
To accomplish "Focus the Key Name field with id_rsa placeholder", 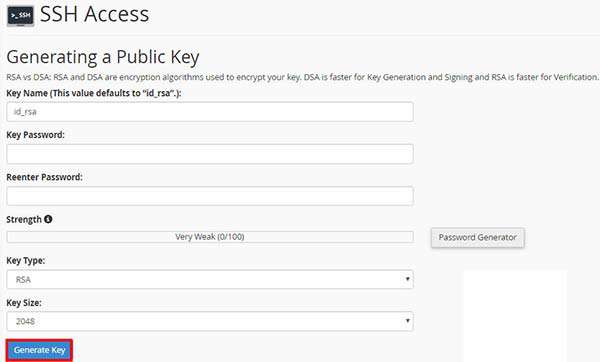I will (210, 112).
